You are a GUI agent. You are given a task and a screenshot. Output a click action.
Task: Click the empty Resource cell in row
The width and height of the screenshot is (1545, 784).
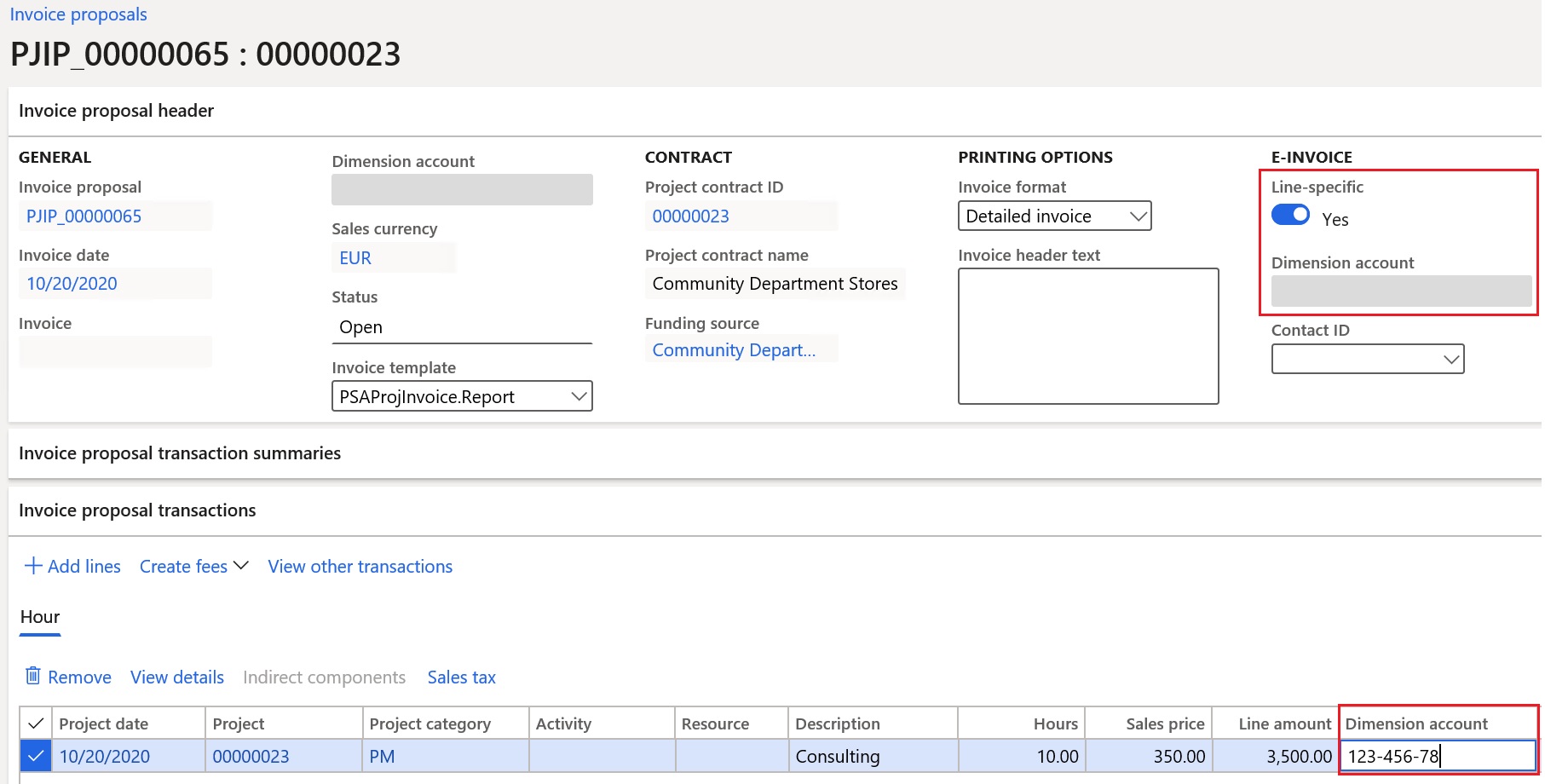pyautogui.click(x=731, y=756)
